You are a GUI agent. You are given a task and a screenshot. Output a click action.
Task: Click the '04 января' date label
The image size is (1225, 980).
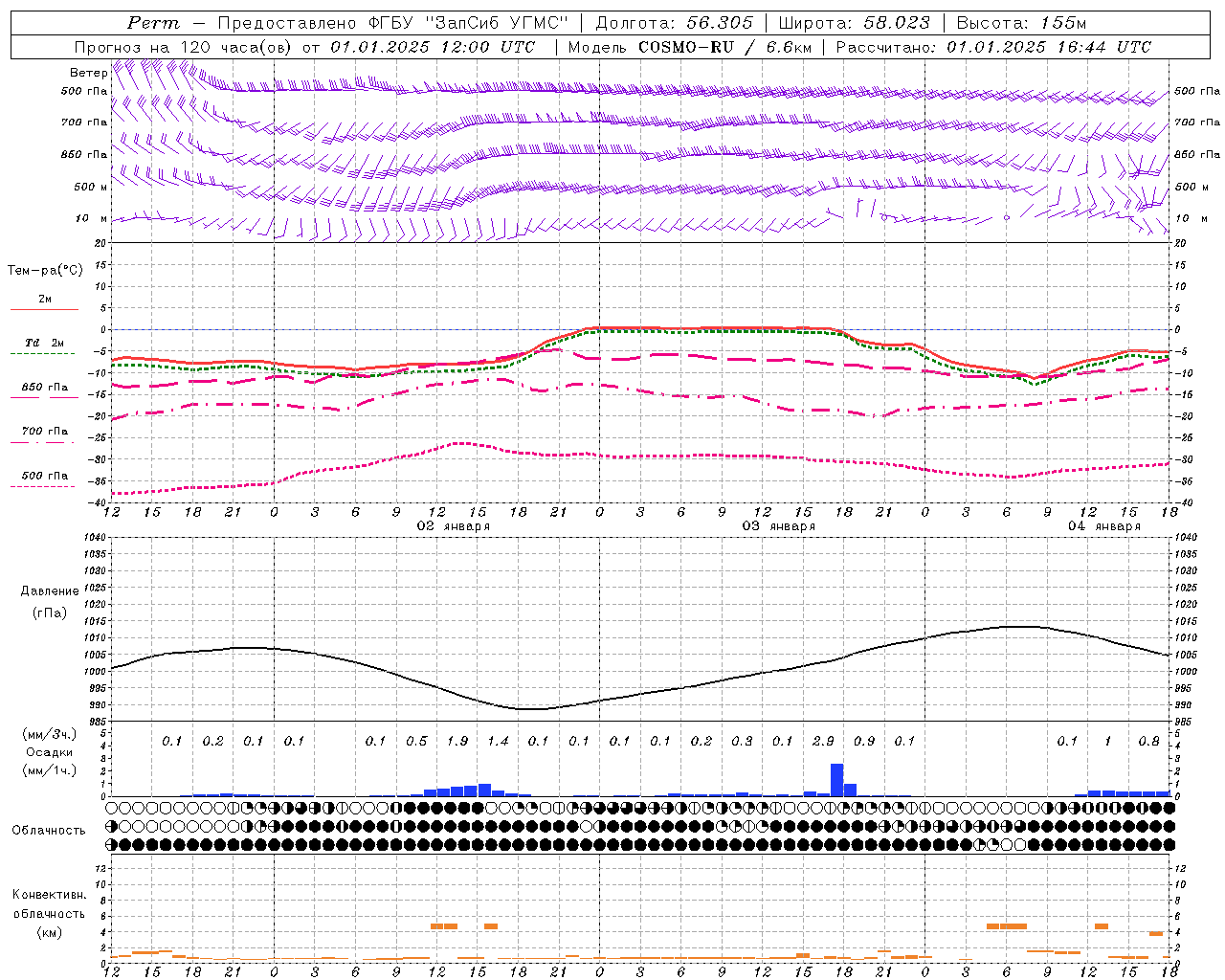1104,526
